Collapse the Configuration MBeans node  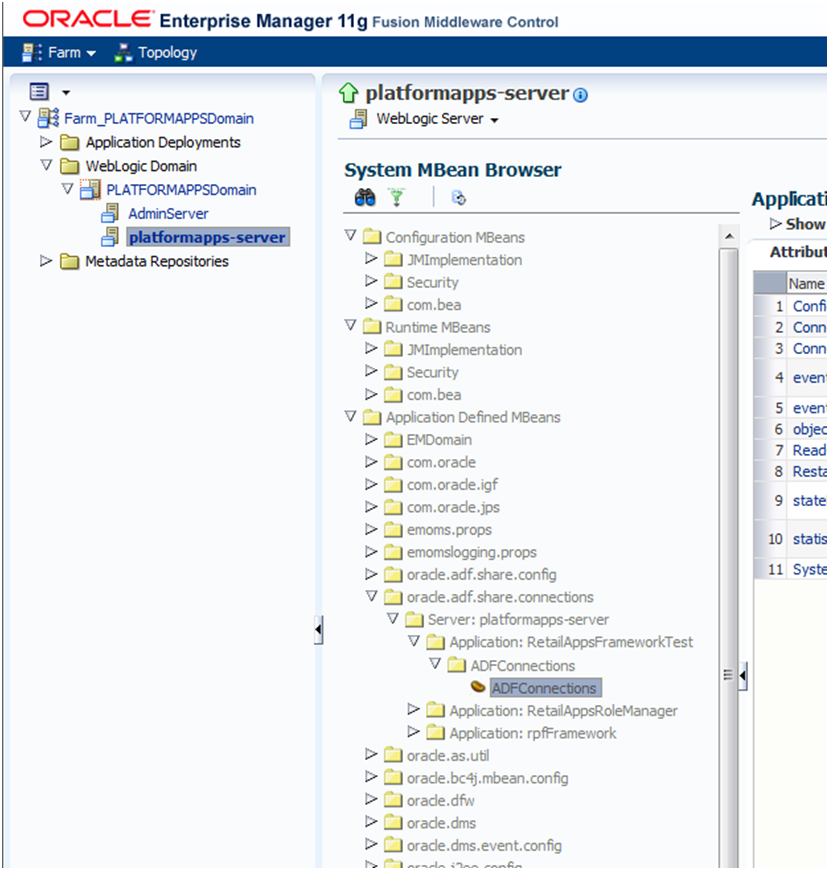tap(350, 235)
